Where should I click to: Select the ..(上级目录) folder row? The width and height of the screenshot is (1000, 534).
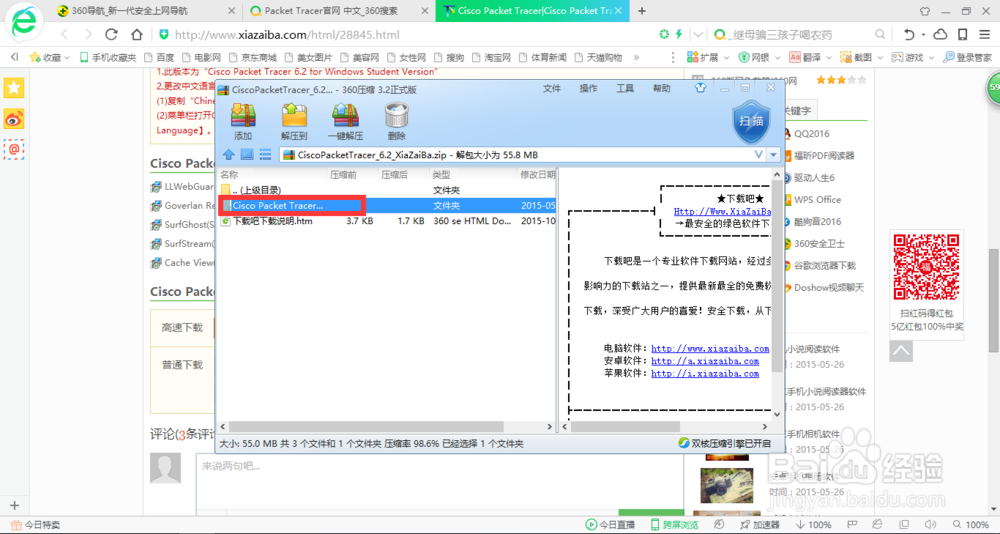(386, 190)
